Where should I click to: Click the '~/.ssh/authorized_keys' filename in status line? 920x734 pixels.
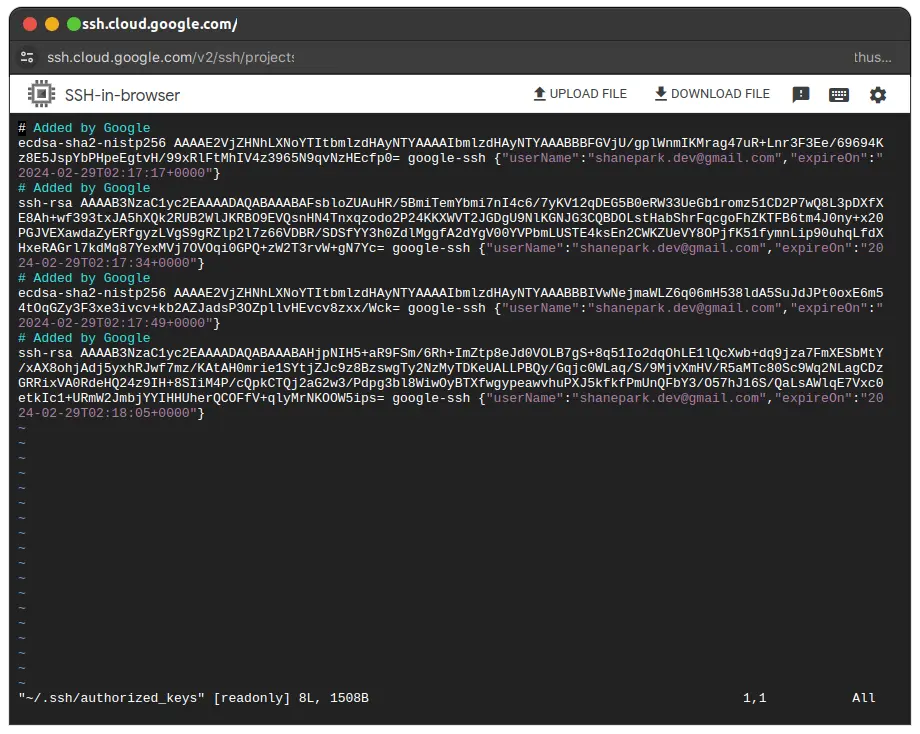click(x=111, y=698)
